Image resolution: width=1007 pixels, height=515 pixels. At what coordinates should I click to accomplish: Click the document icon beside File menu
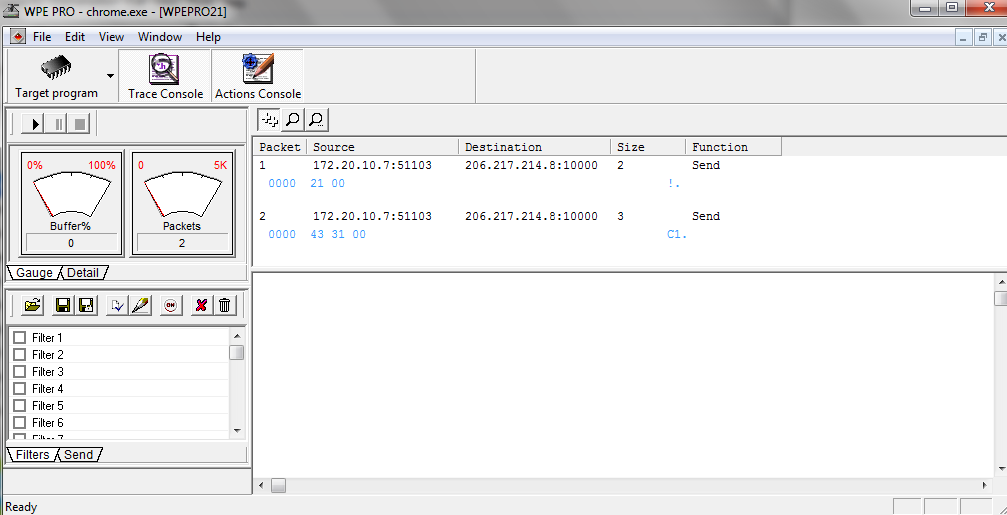pos(16,37)
